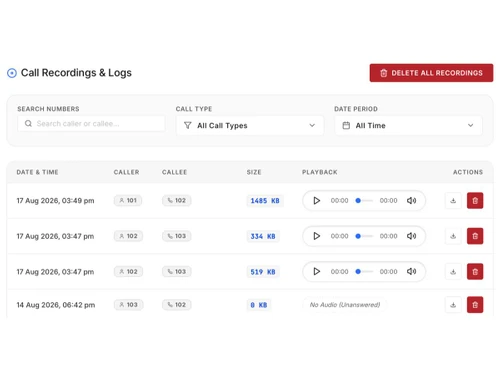Seek the playback slider of the 519 KB recording

pyautogui.click(x=364, y=272)
